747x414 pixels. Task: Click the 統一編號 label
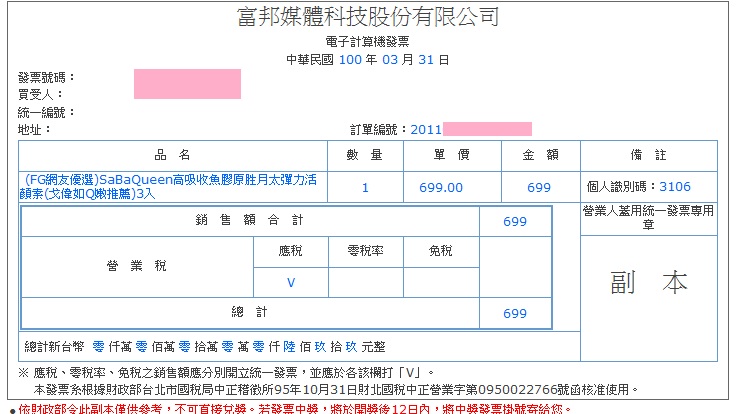tap(46, 112)
